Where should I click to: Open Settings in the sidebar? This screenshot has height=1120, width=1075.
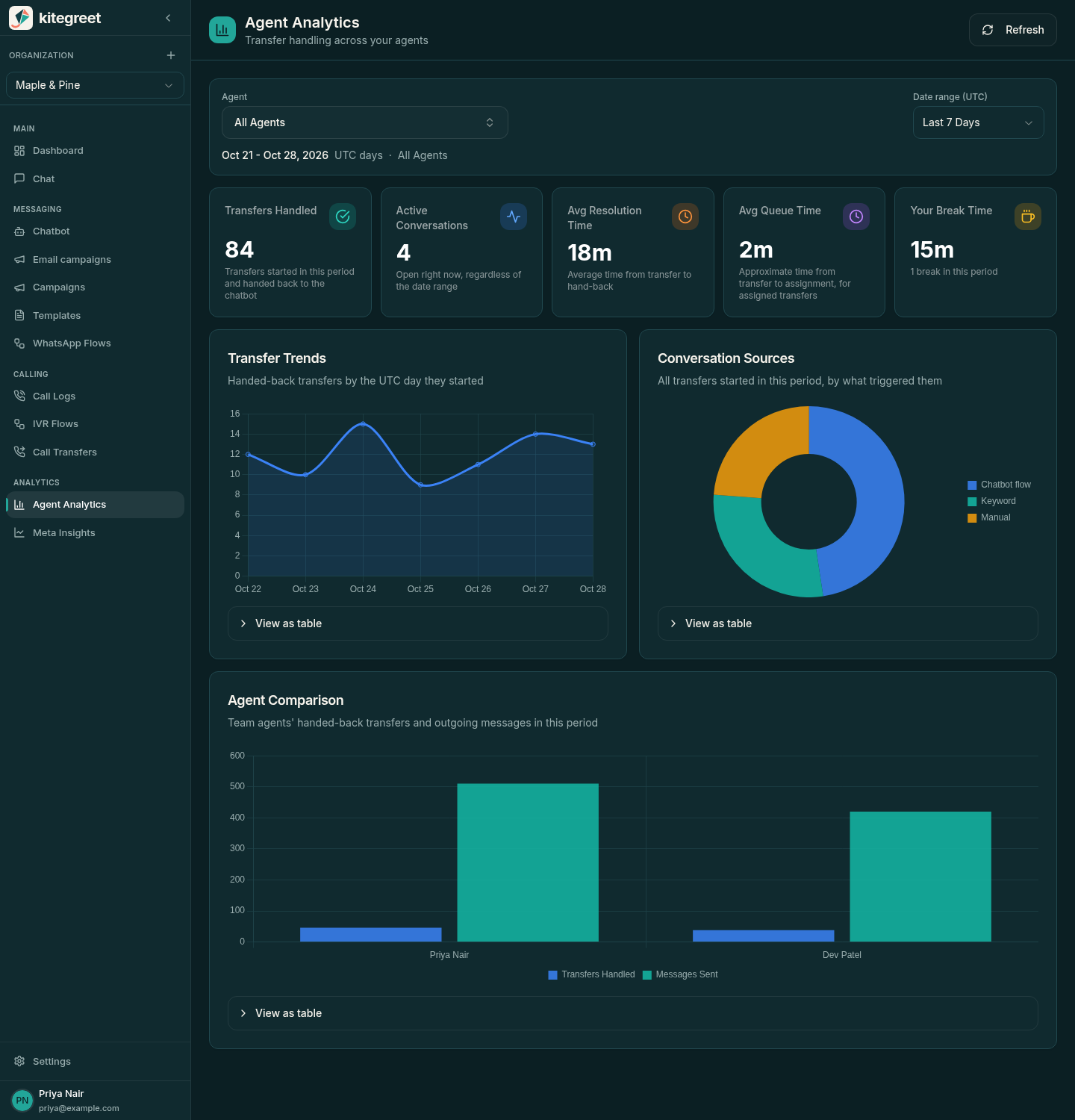tap(95, 1062)
